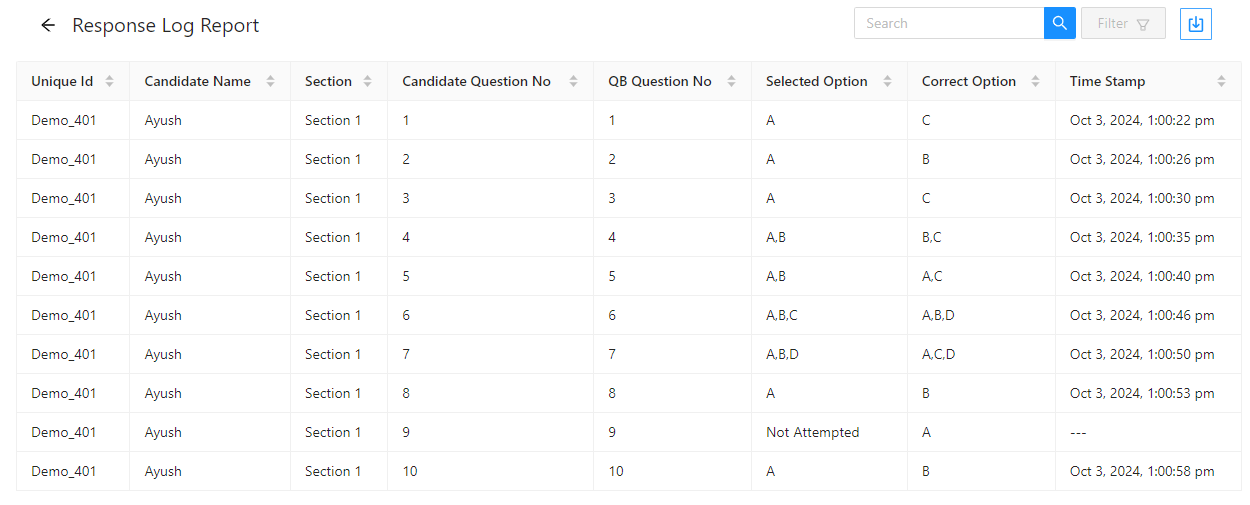Click the blue search magnifier icon
The height and width of the screenshot is (505, 1250).
(x=1060, y=23)
